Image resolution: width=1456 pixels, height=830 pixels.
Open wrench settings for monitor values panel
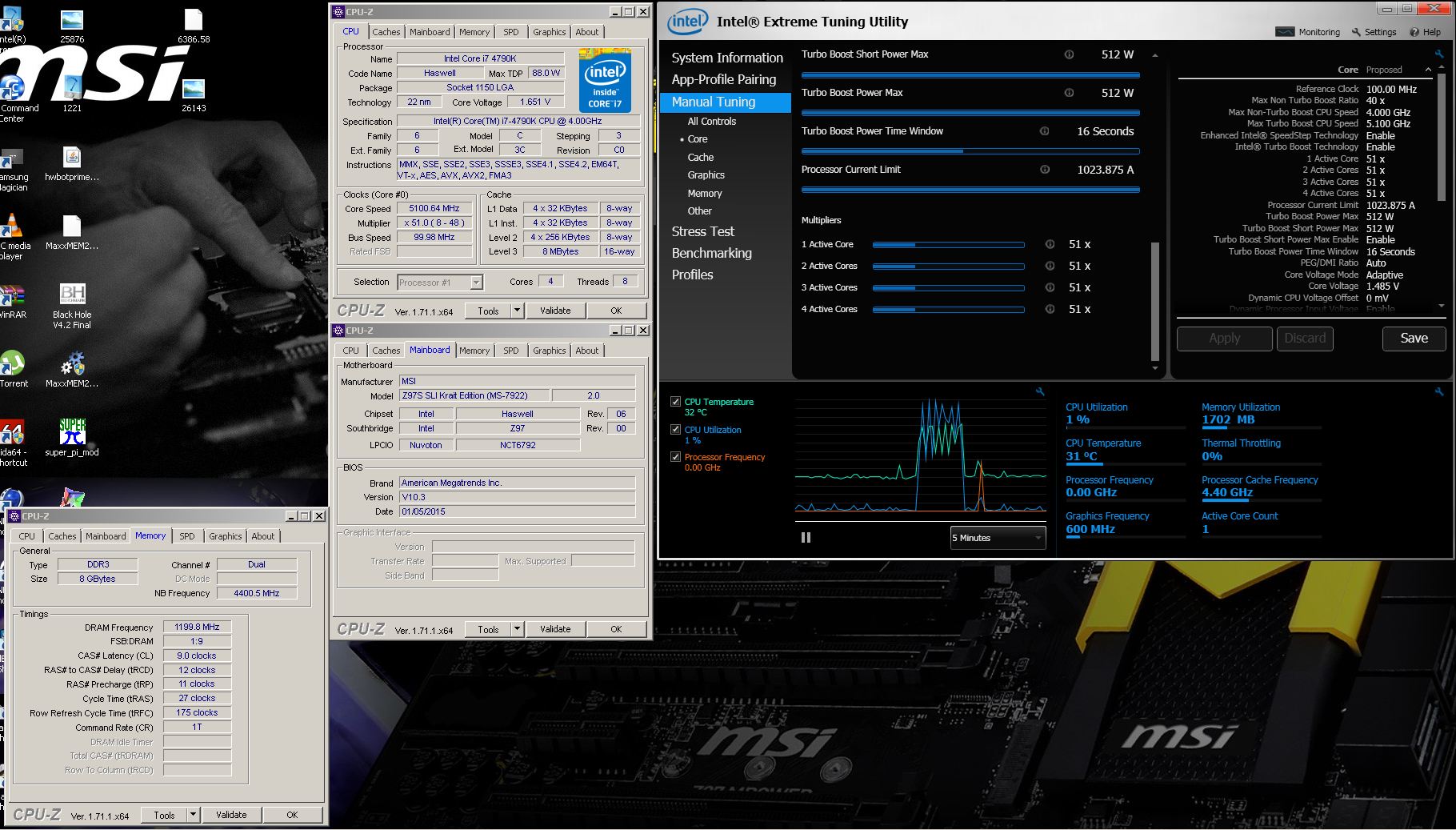[x=1439, y=392]
